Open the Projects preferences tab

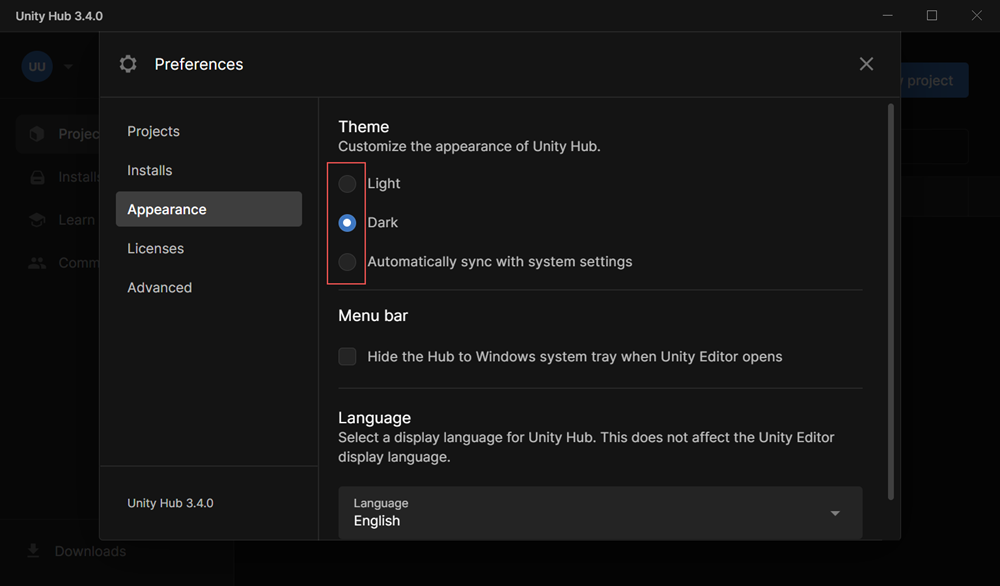(x=153, y=131)
